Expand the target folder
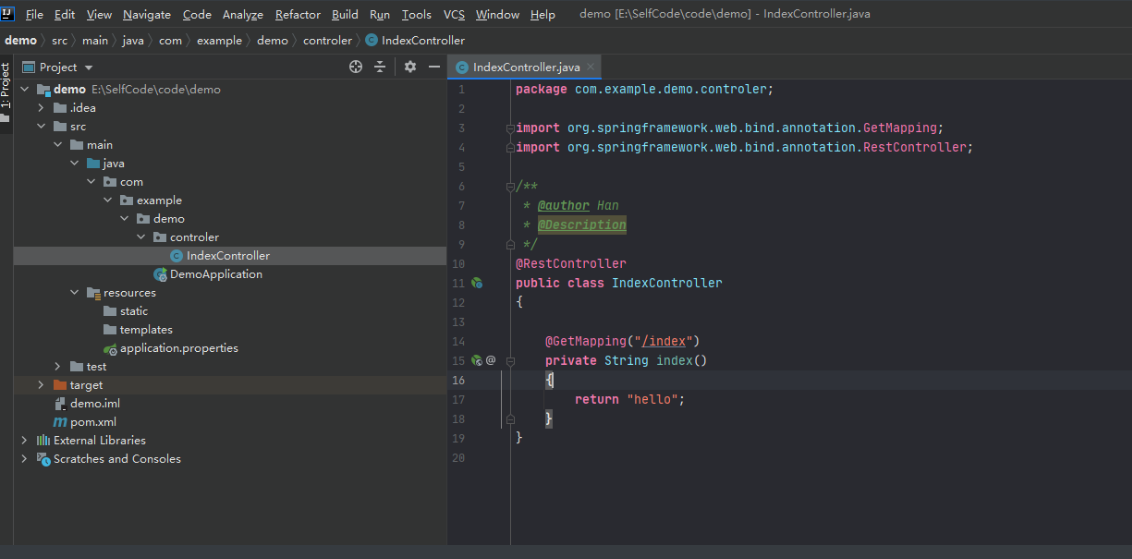 pyautogui.click(x=42, y=386)
